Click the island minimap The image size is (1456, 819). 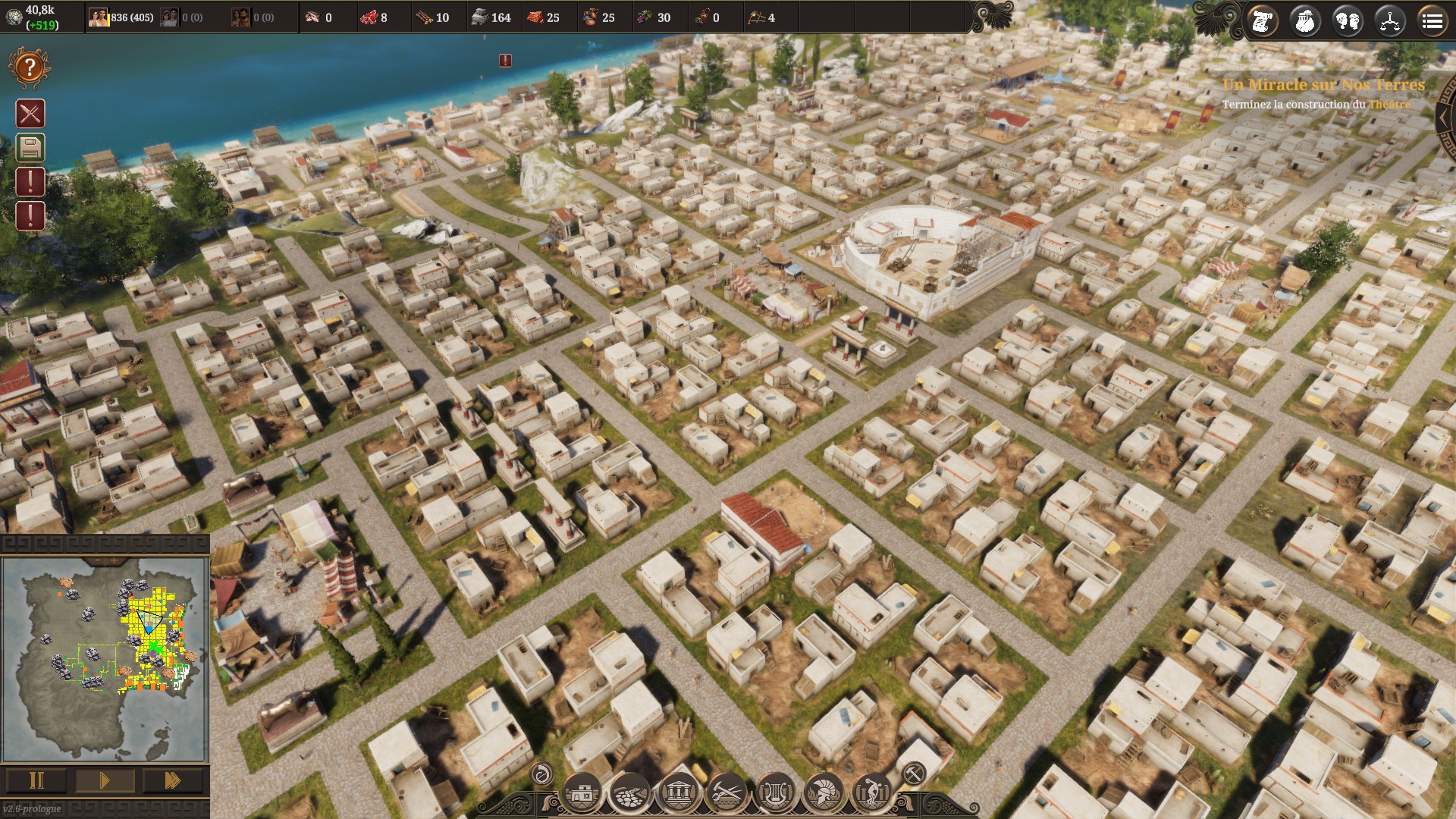point(105,659)
